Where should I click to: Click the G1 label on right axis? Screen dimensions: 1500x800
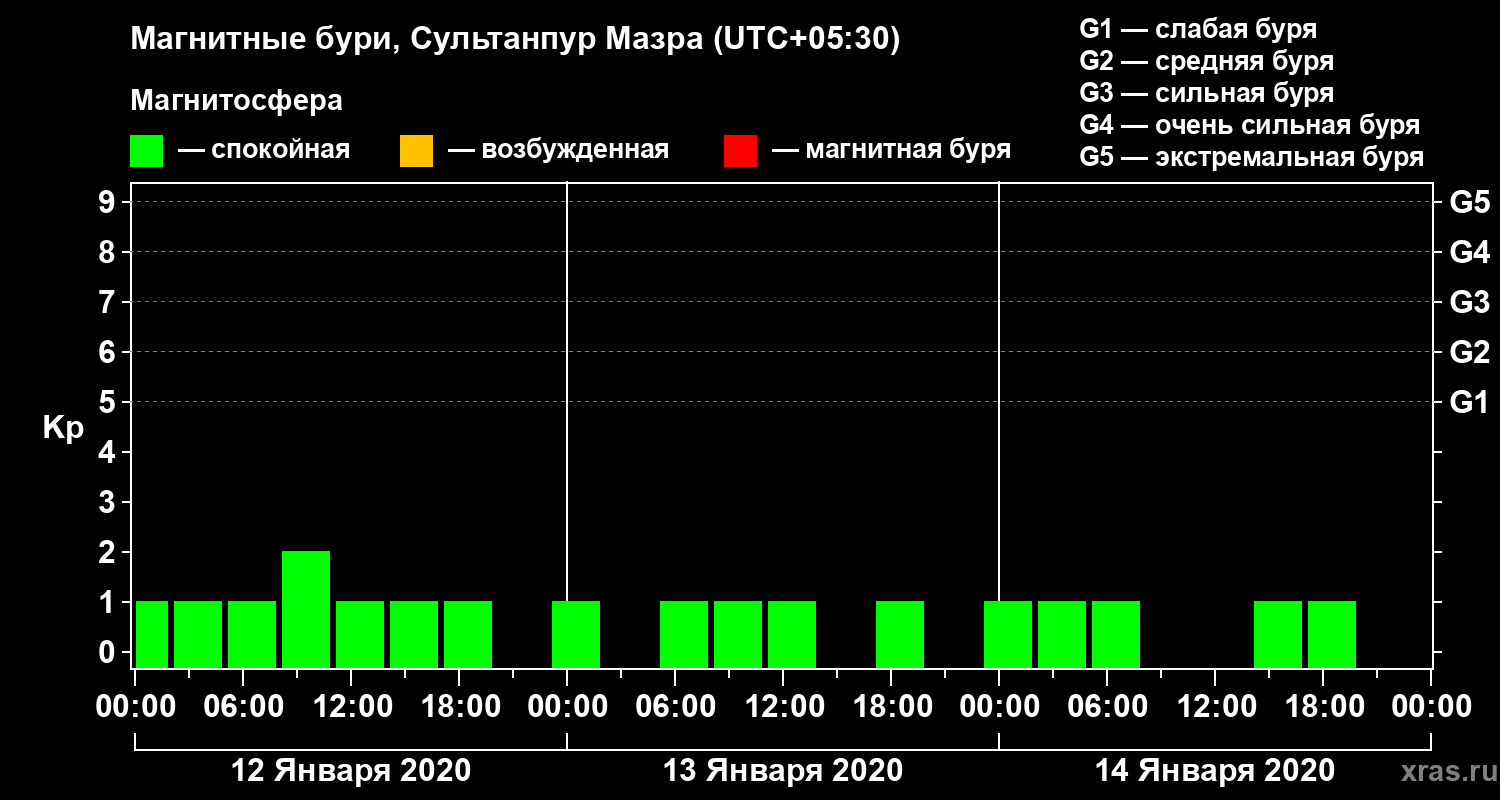(1469, 402)
